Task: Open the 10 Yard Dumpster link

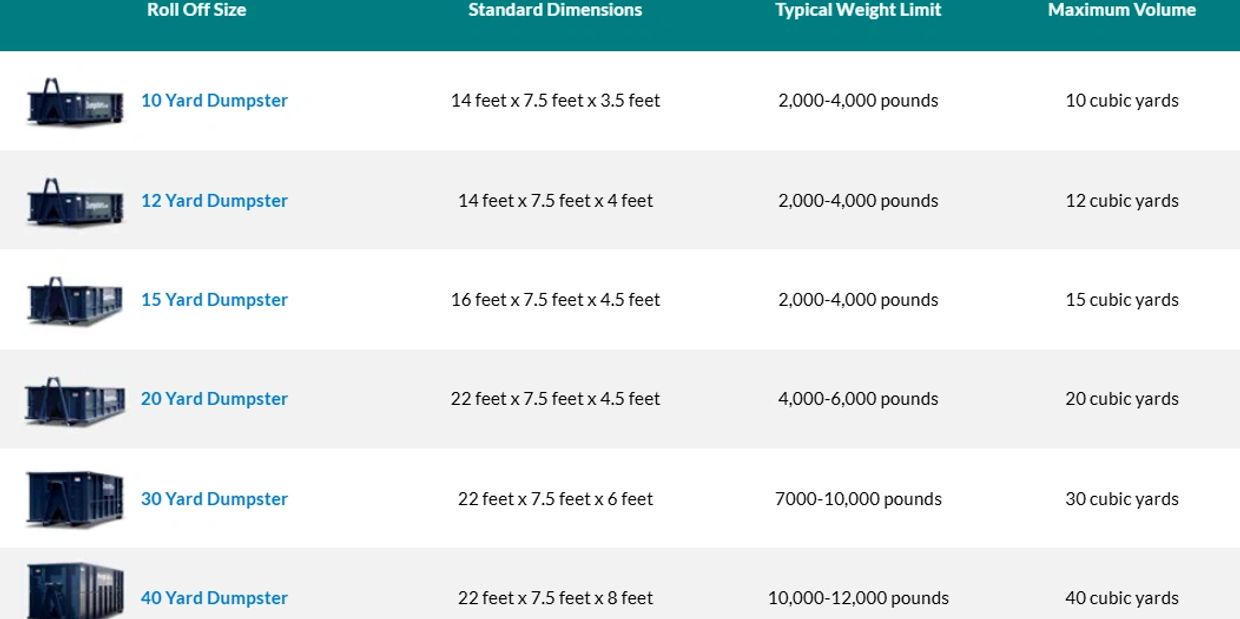Action: 214,100
